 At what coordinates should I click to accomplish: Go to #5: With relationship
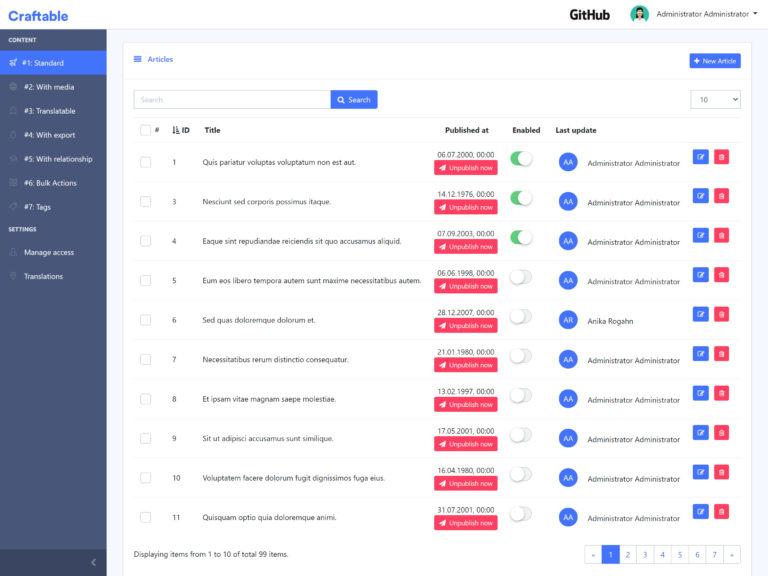[x=53, y=159]
